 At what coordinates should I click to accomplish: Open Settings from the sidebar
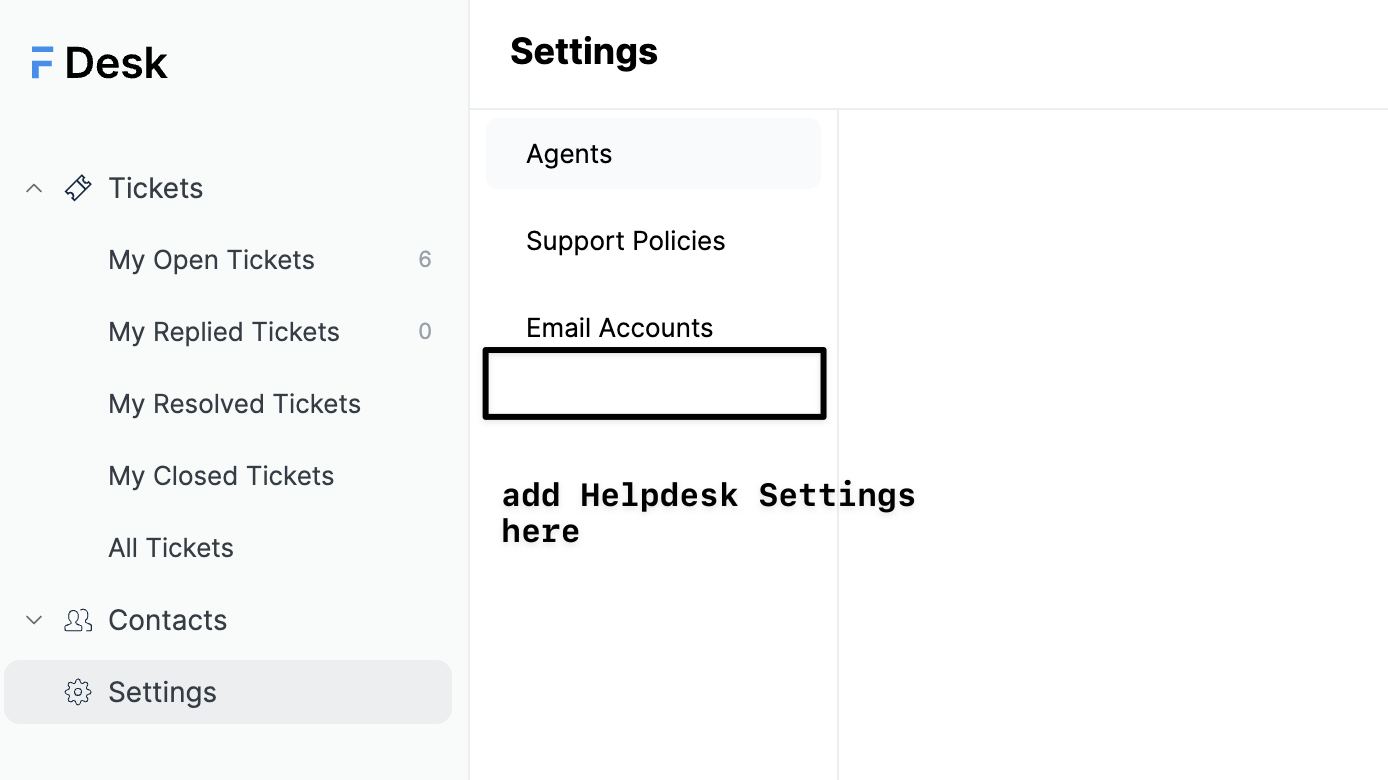click(x=161, y=691)
